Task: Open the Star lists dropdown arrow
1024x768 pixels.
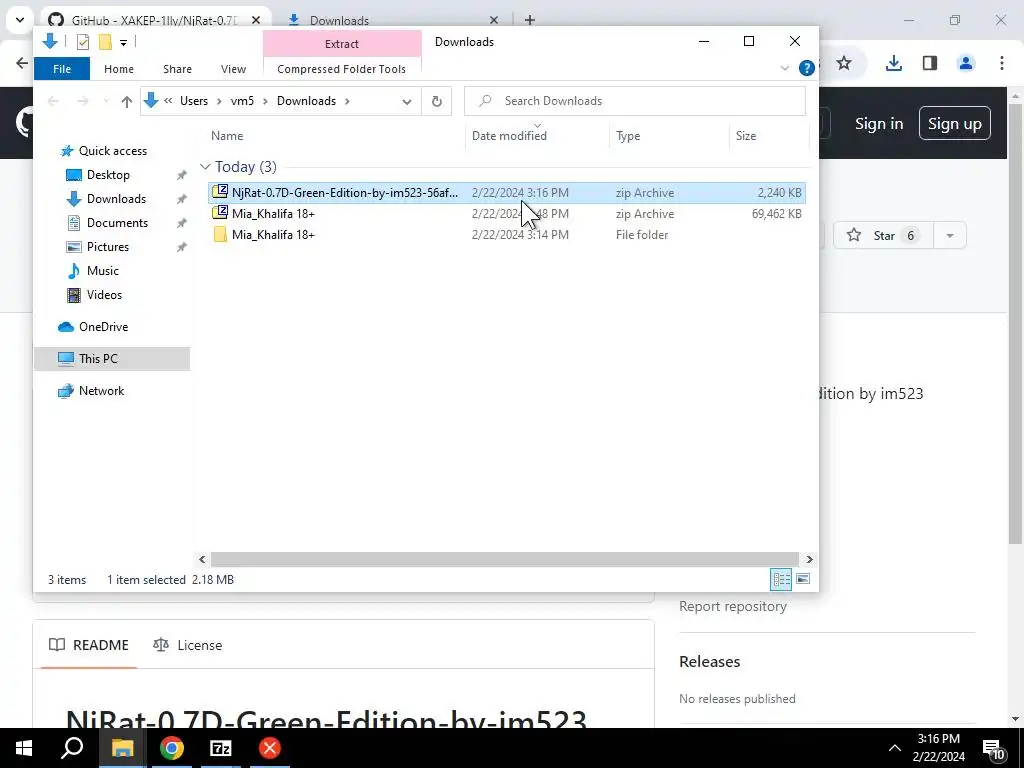Action: [950, 235]
